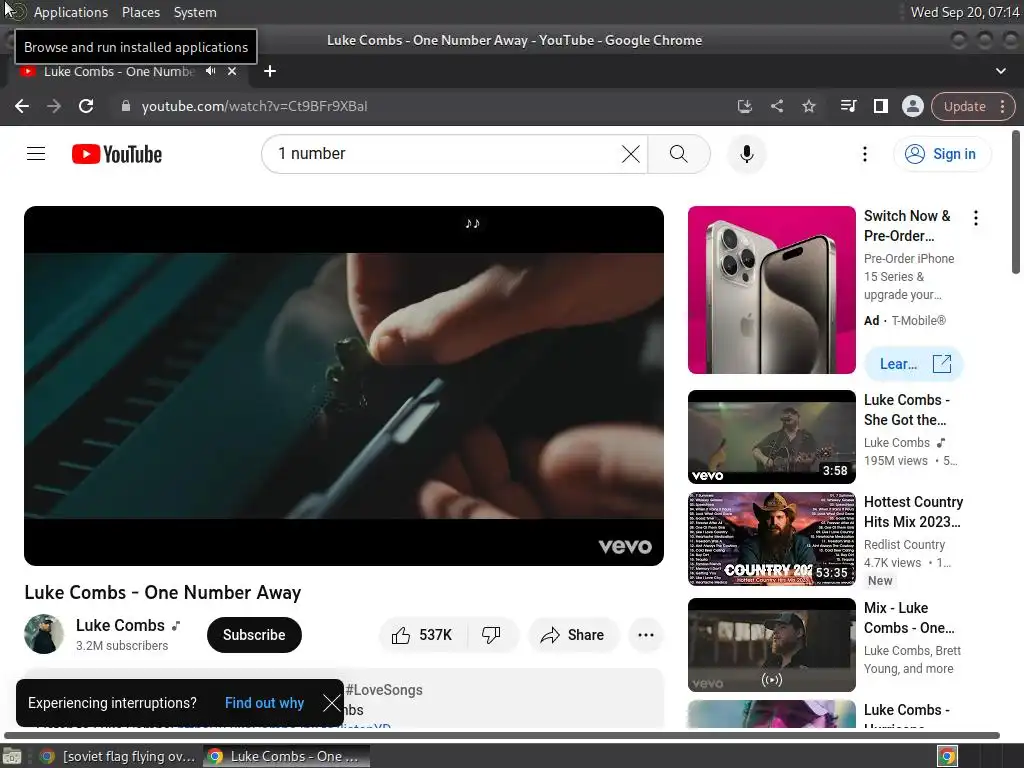Go back with the browser back arrow

click(22, 106)
